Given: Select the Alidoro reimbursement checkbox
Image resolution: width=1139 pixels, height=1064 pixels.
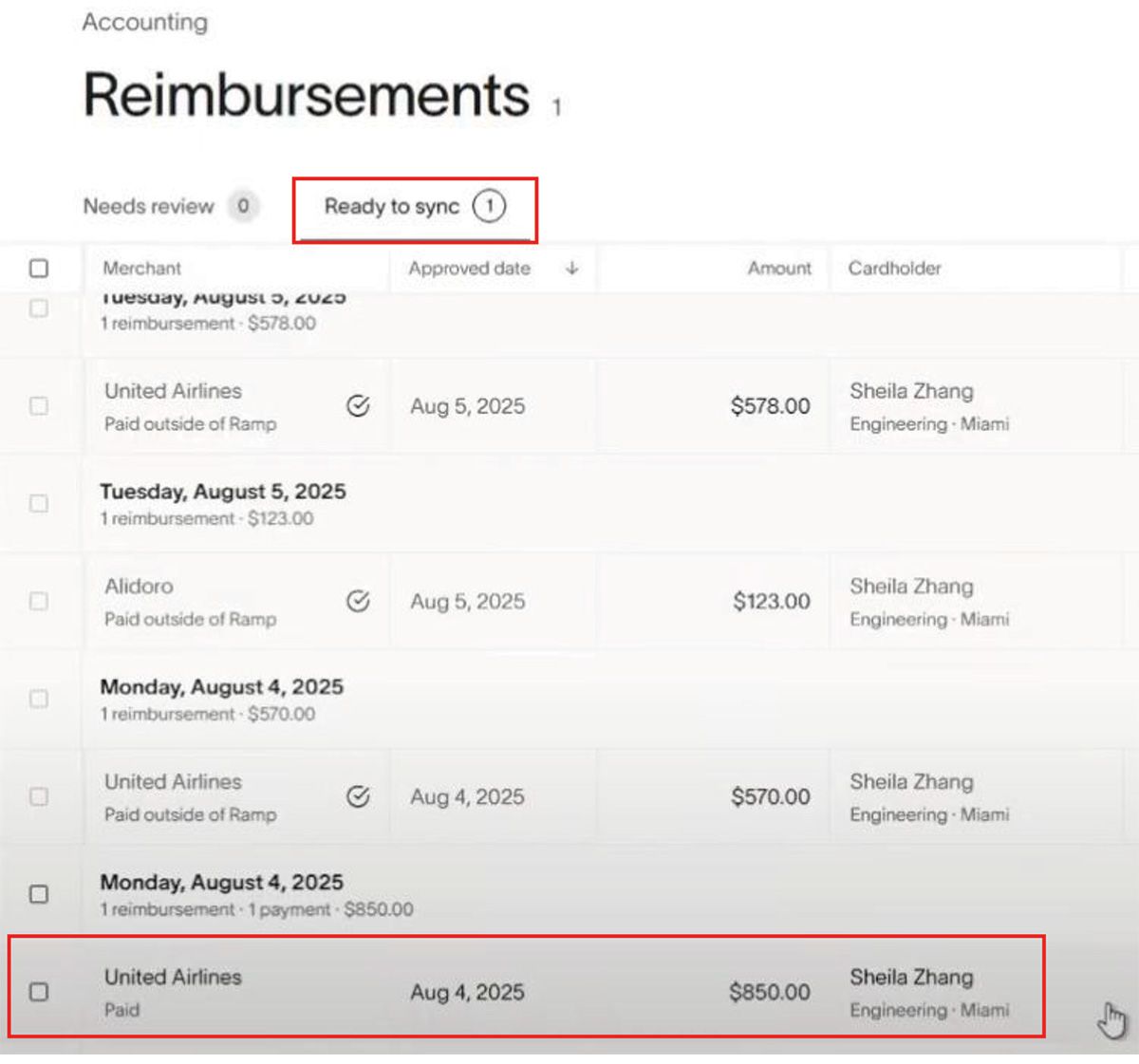Looking at the screenshot, I should coord(39,602).
